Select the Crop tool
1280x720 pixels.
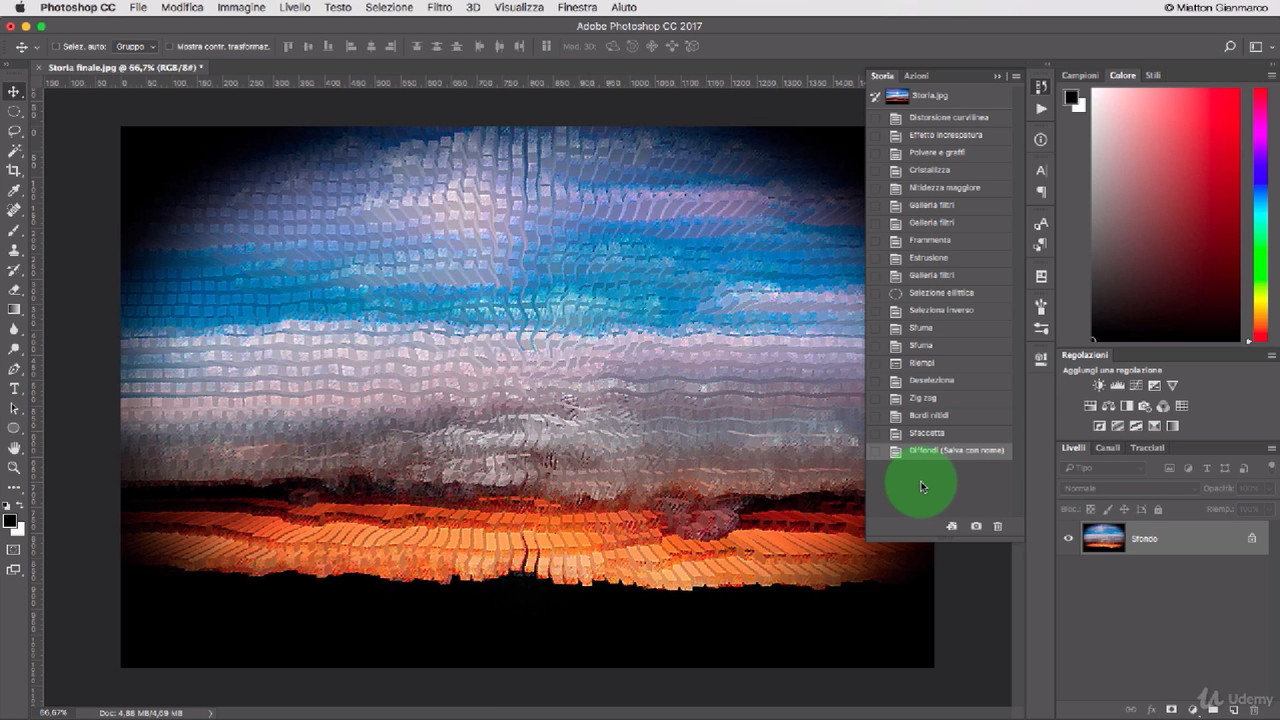(14, 171)
